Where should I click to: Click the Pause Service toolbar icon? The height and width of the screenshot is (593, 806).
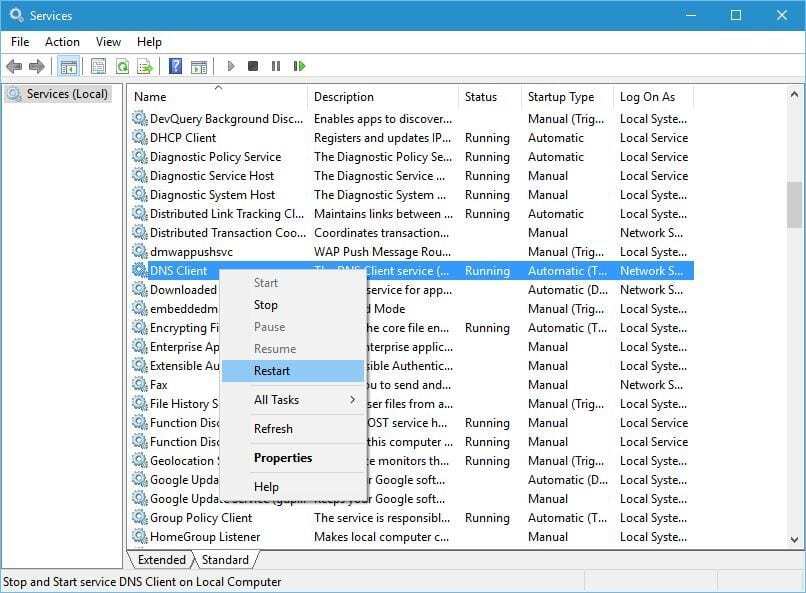pyautogui.click(x=276, y=66)
